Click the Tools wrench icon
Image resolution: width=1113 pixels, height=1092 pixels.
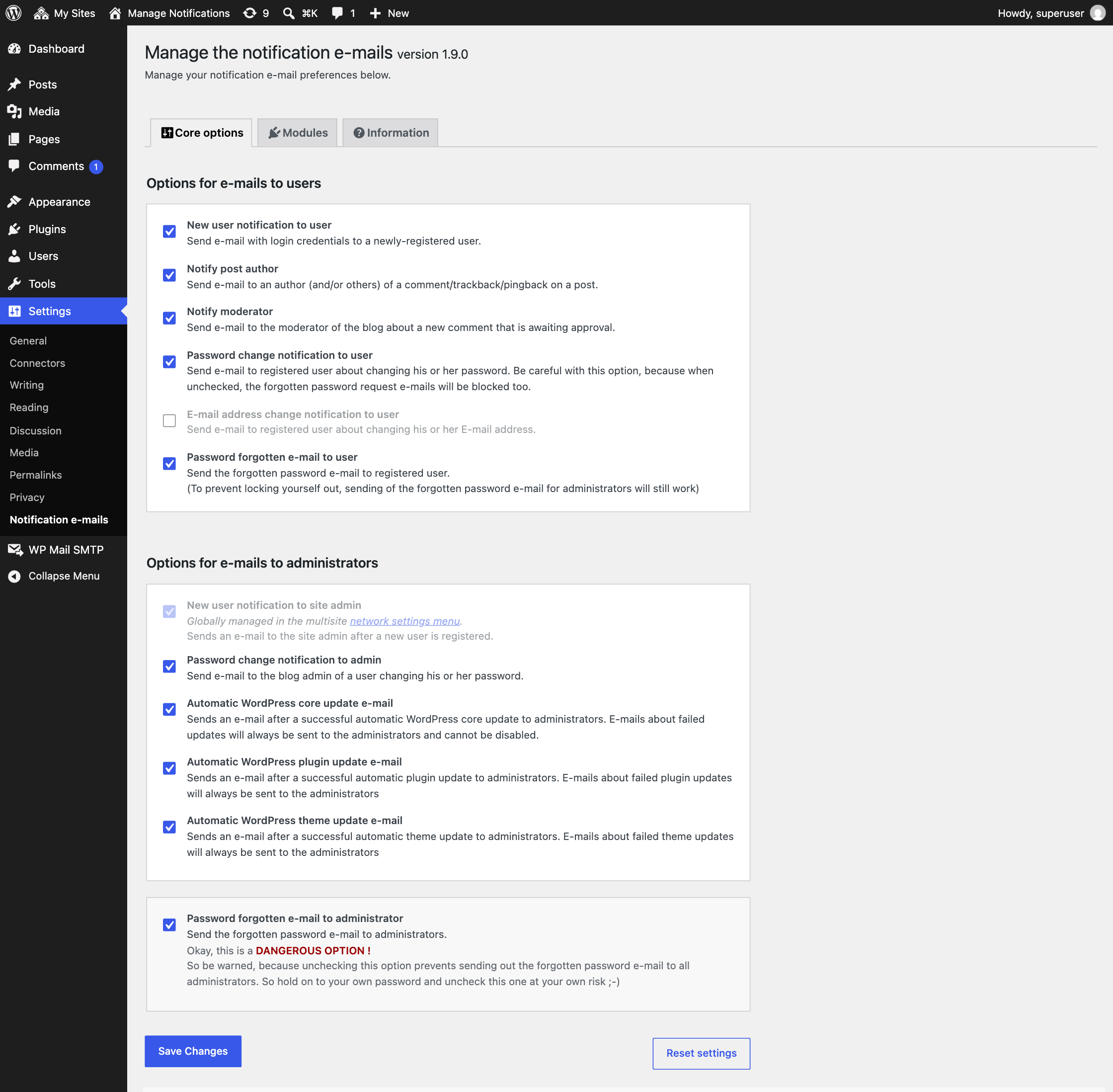[14, 283]
